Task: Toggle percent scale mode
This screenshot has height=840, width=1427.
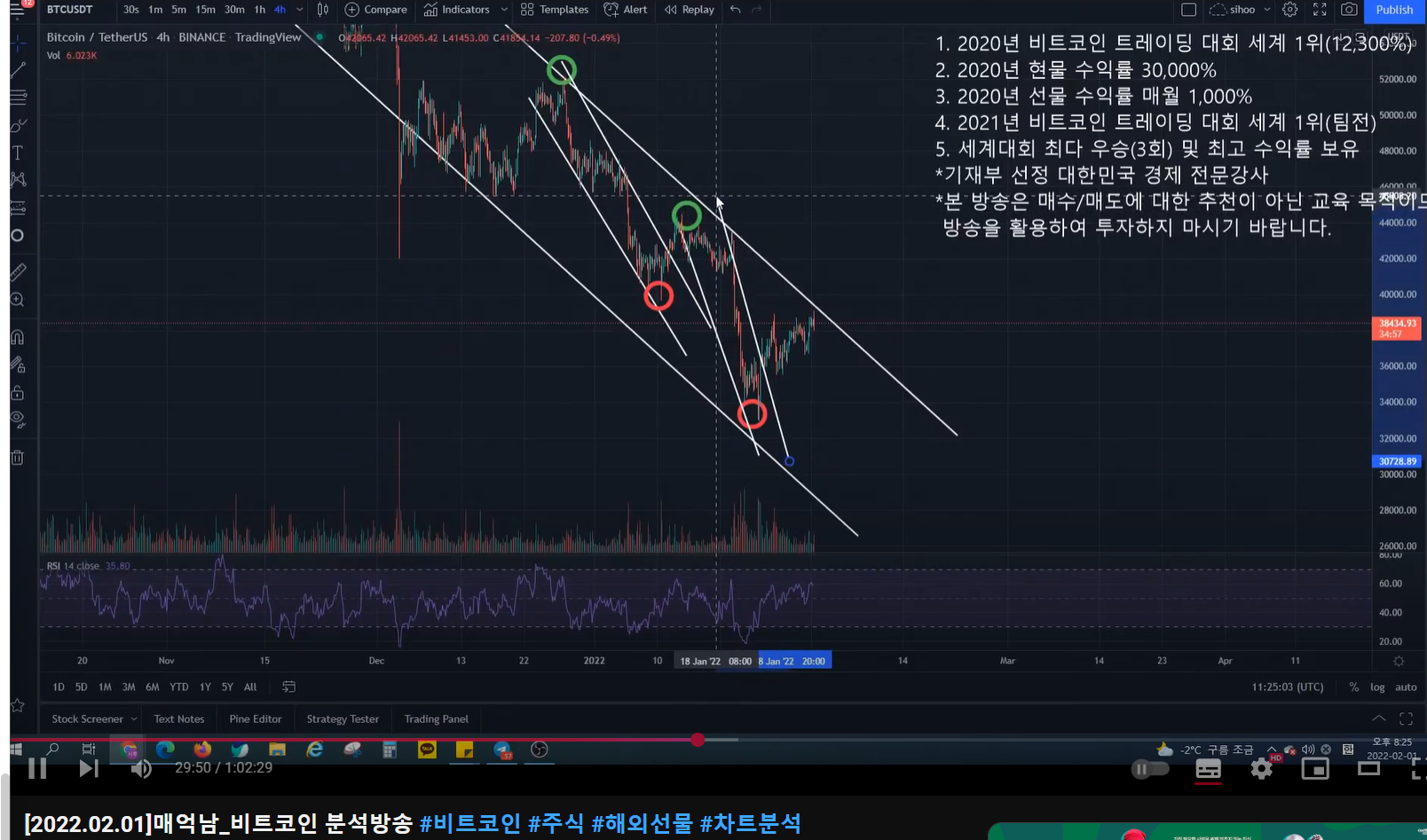Action: click(1353, 687)
